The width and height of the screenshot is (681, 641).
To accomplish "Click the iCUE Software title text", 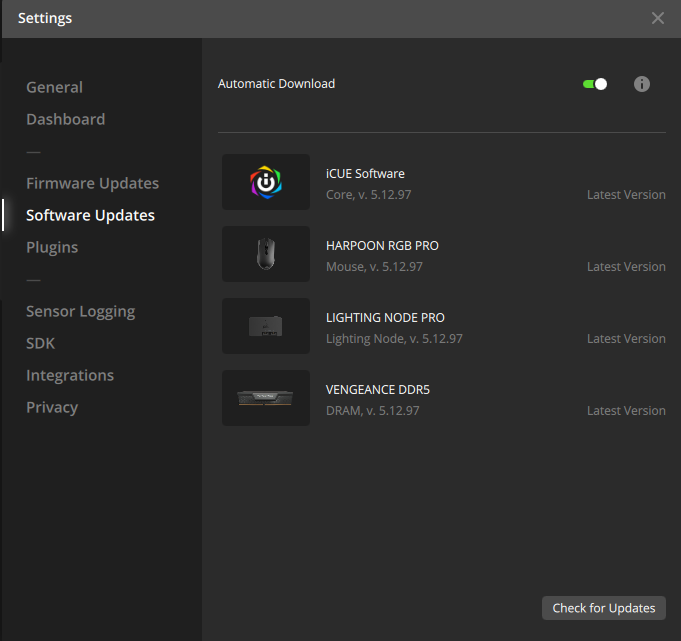I will pos(365,174).
